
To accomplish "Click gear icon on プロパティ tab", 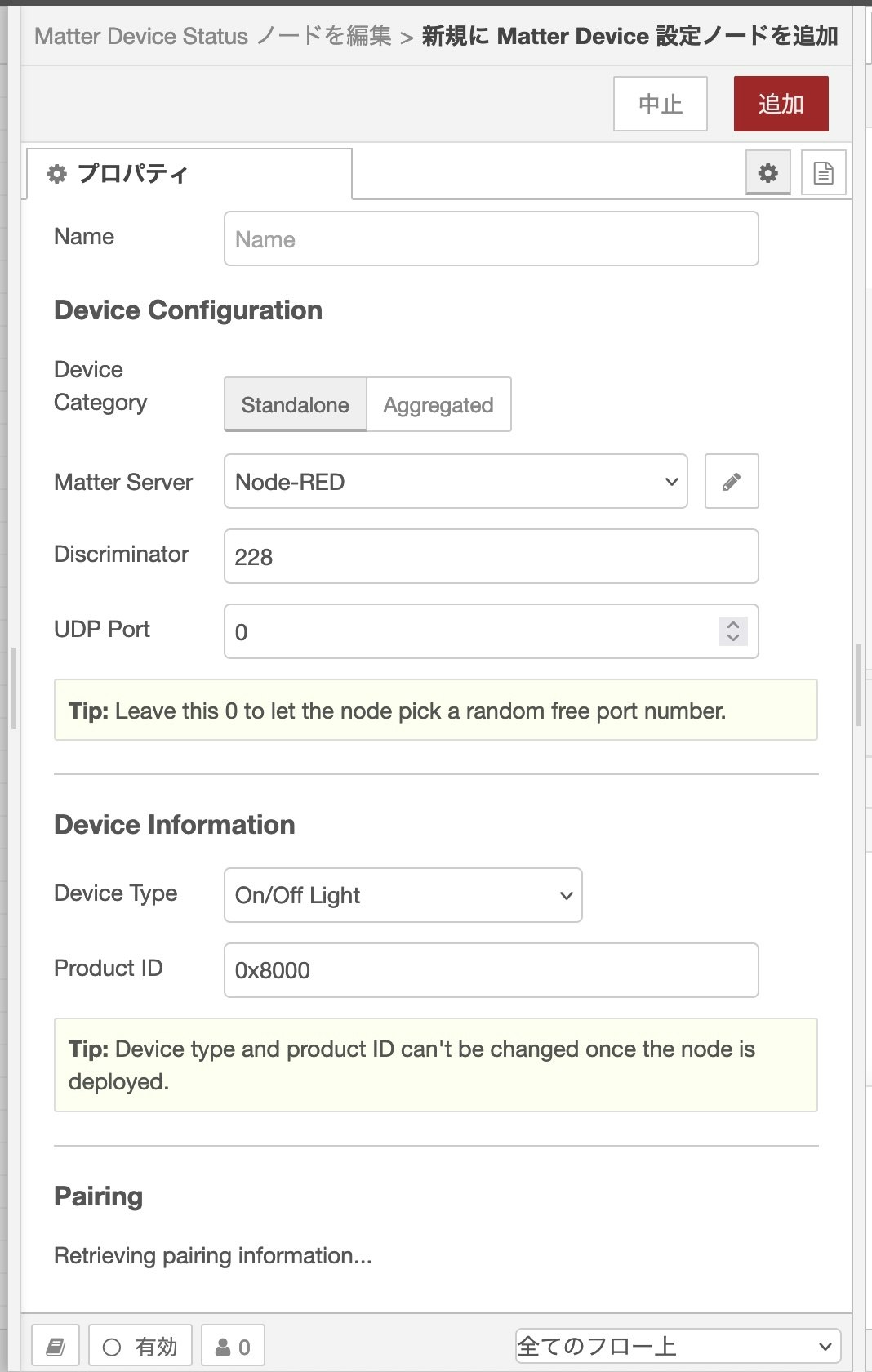I will (57, 174).
